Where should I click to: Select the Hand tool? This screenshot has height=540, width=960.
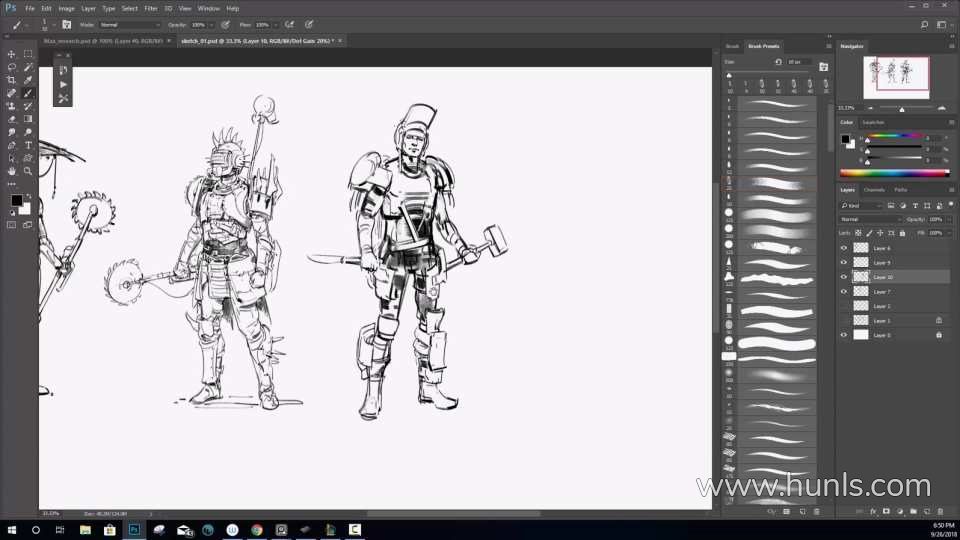pyautogui.click(x=12, y=171)
